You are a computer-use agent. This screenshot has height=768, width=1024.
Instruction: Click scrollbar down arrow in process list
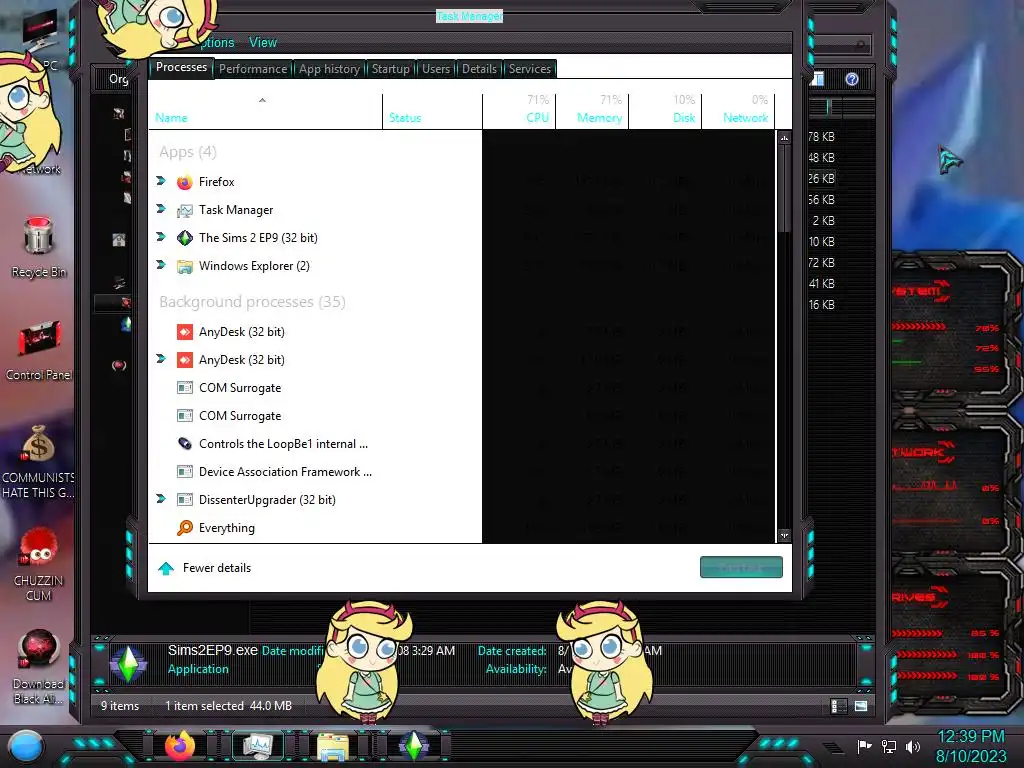(784, 536)
